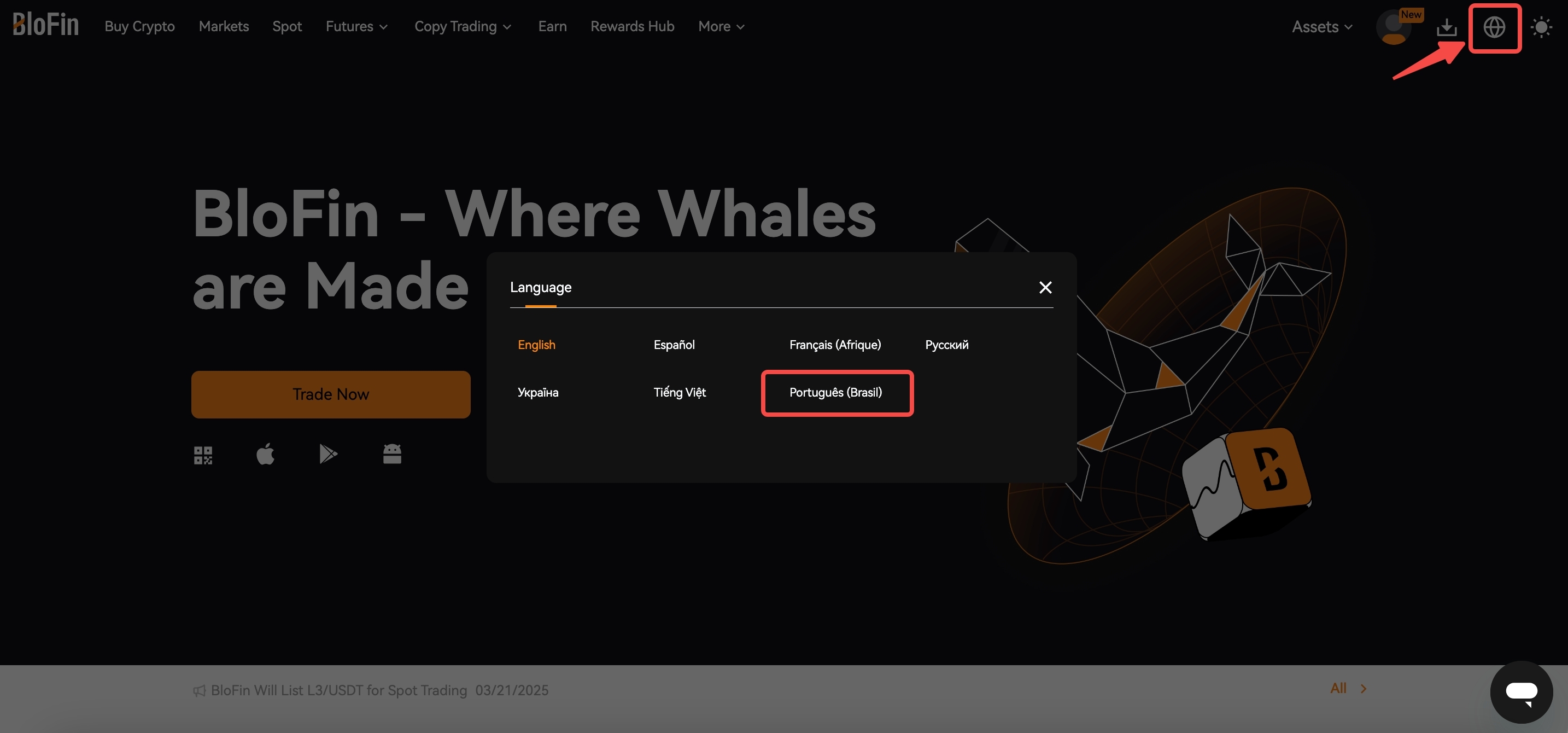Open the Rewards Hub page
The height and width of the screenshot is (733, 1568).
pos(632,26)
